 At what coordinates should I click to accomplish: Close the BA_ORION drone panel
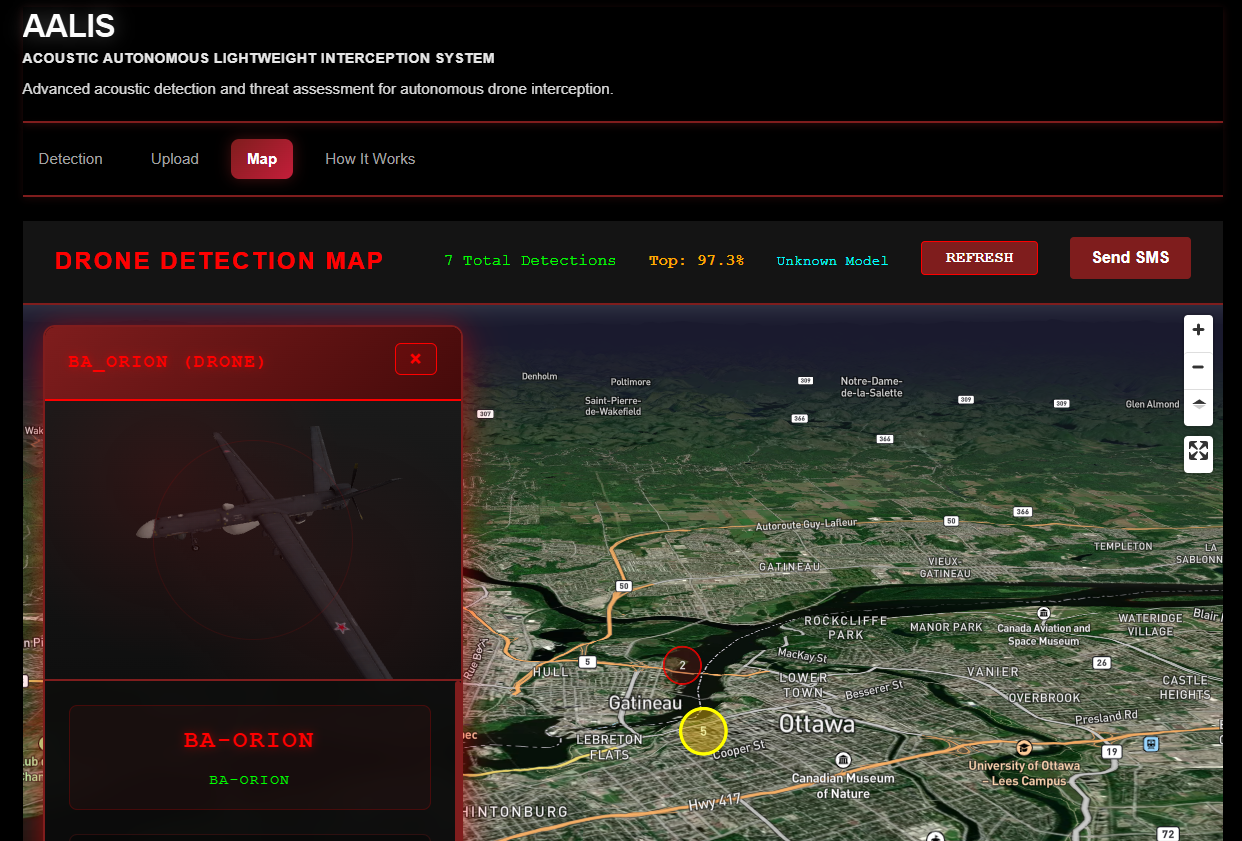click(416, 359)
